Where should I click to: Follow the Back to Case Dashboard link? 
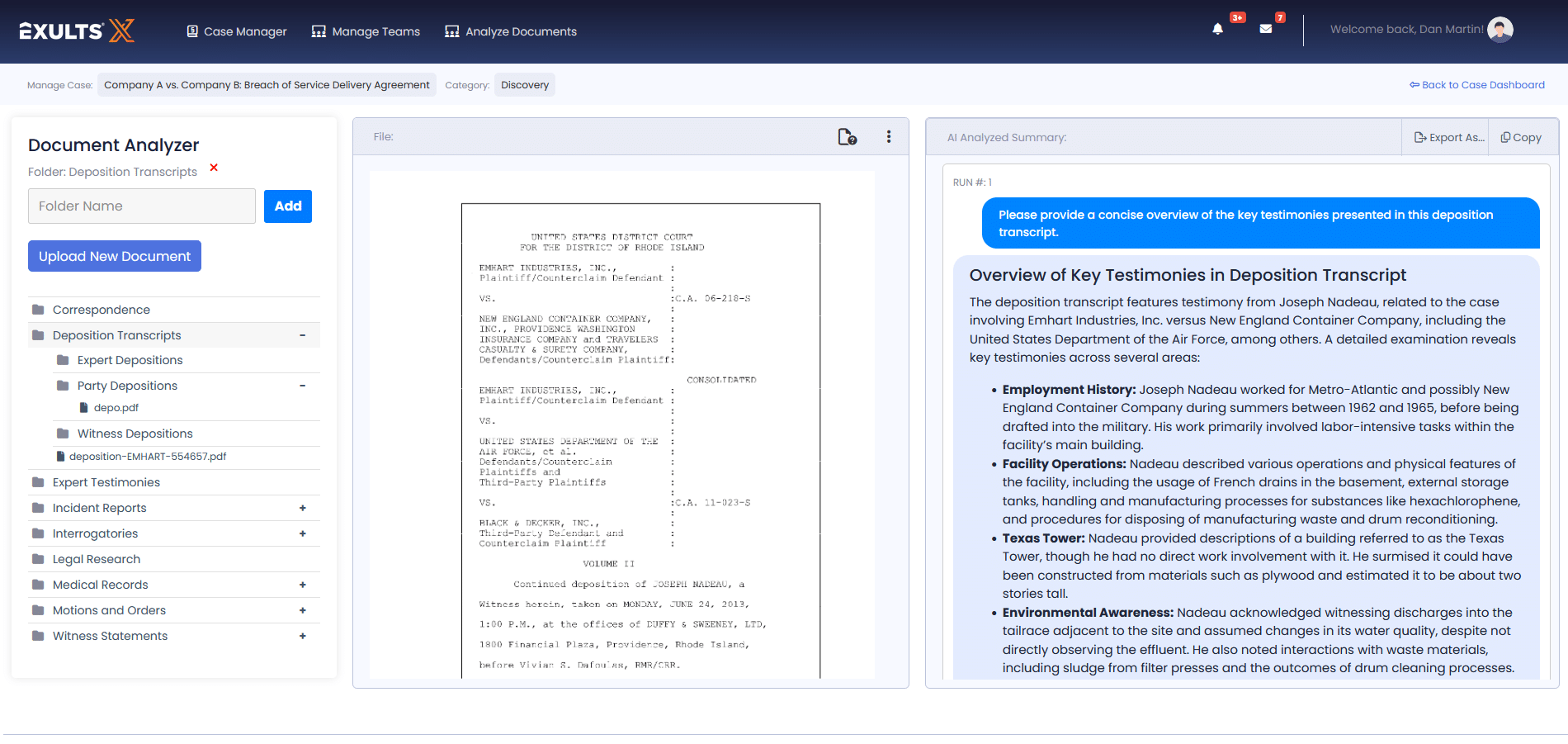coord(1476,85)
